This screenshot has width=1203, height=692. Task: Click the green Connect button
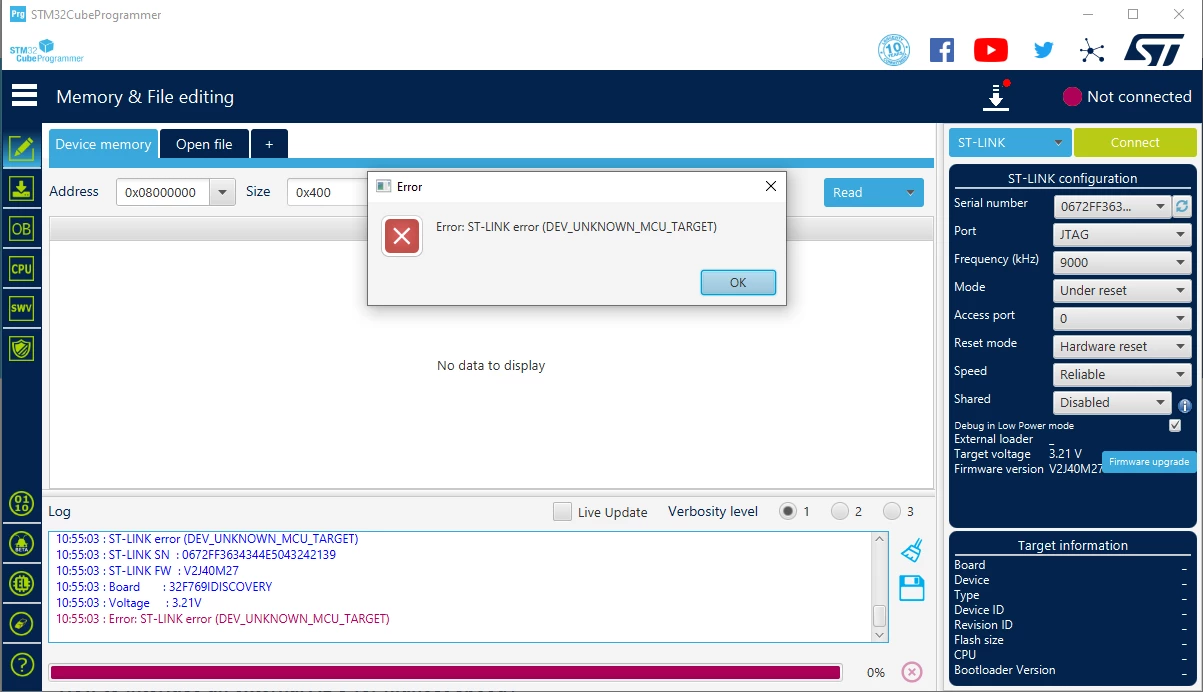pyautogui.click(x=1135, y=142)
